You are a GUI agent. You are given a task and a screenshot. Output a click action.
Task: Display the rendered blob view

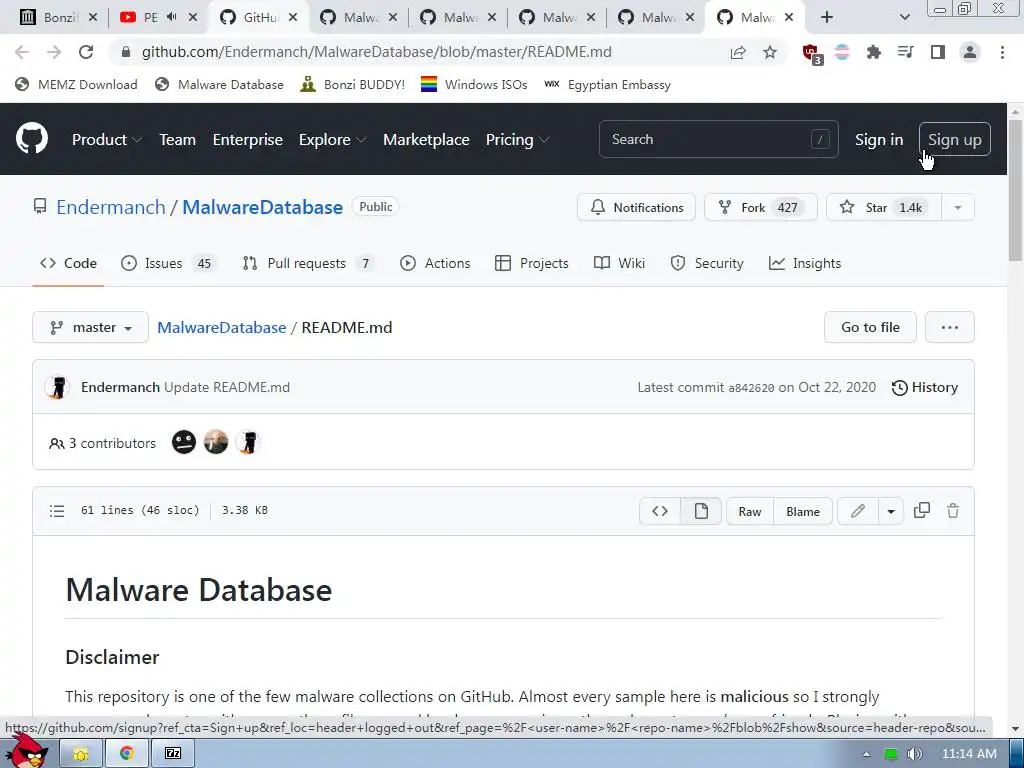tap(701, 511)
